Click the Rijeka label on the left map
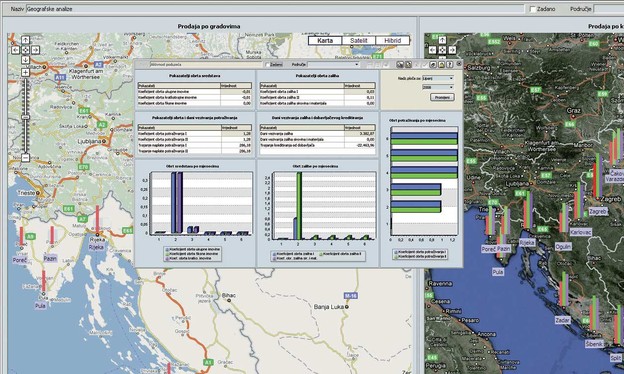 tap(96, 247)
